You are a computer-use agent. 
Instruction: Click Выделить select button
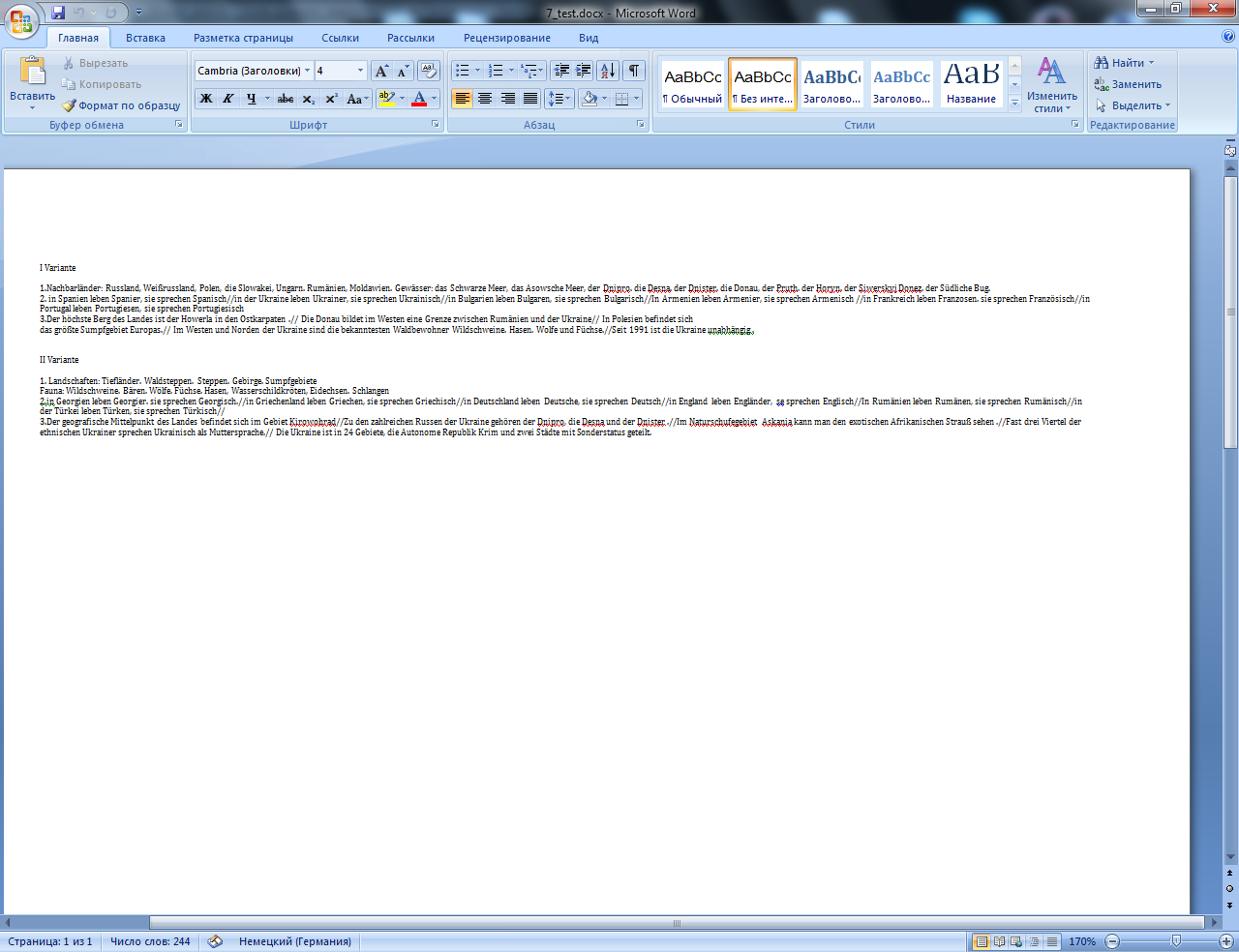[x=1133, y=105]
